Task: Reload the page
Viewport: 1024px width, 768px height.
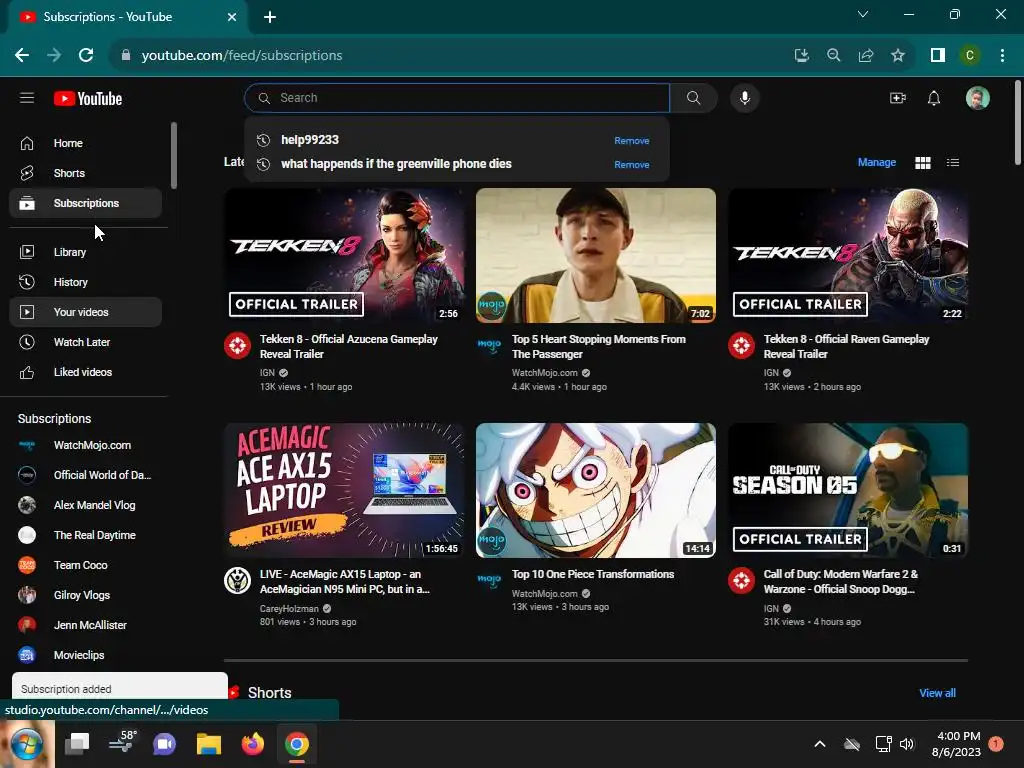Action: point(86,56)
